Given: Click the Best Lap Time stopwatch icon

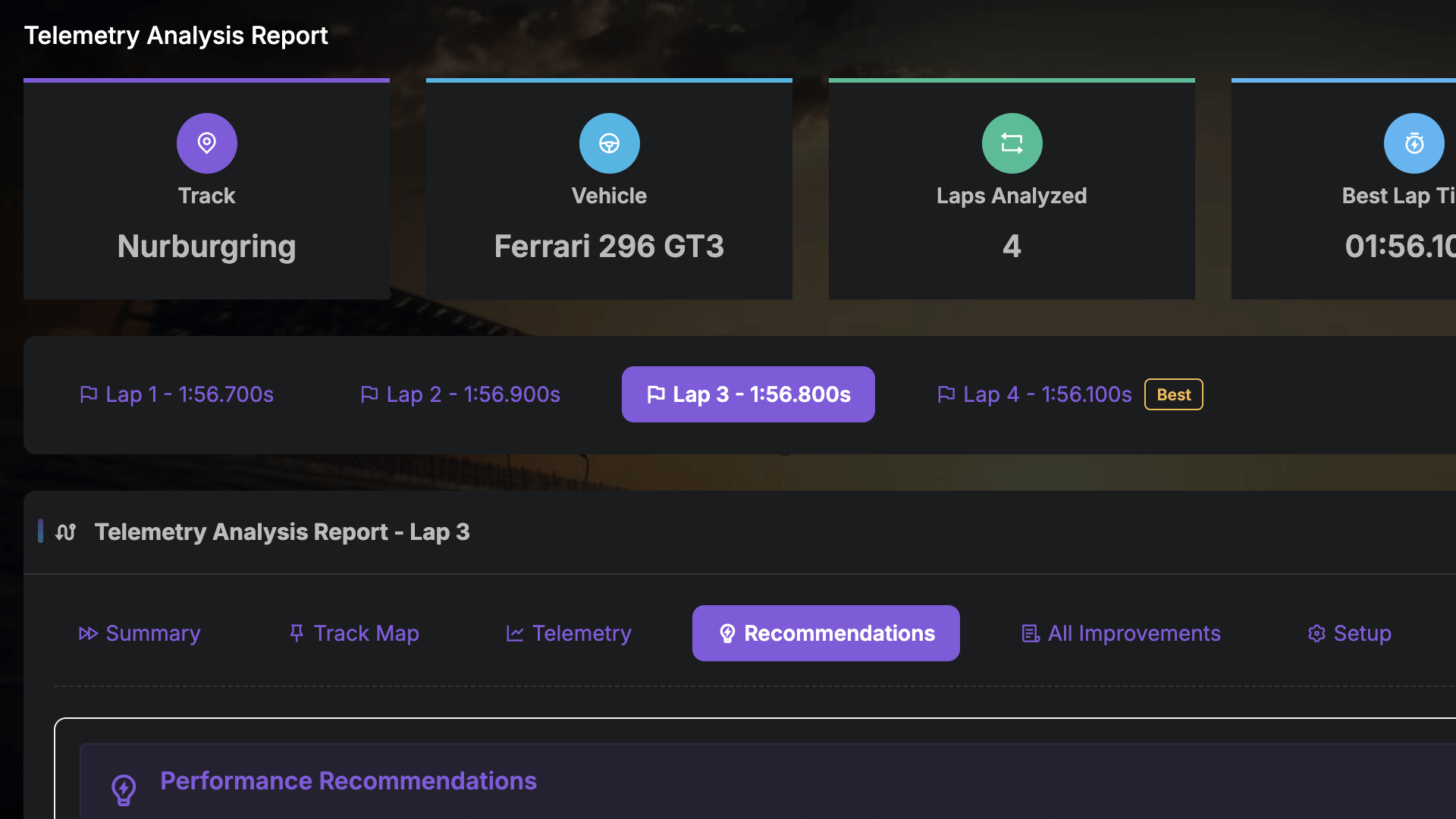Looking at the screenshot, I should [x=1414, y=143].
